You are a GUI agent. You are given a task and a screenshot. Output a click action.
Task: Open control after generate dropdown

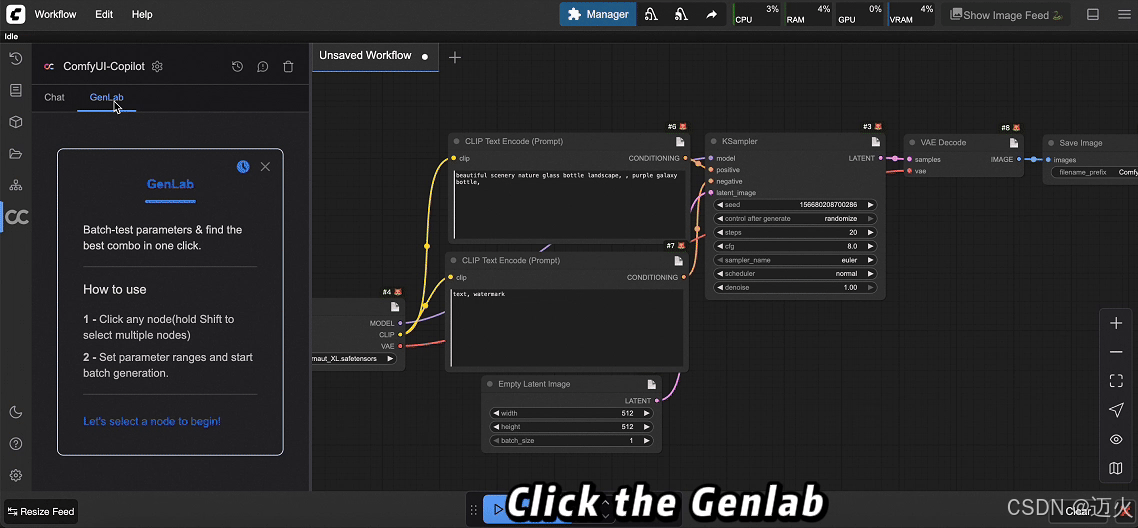coord(795,218)
